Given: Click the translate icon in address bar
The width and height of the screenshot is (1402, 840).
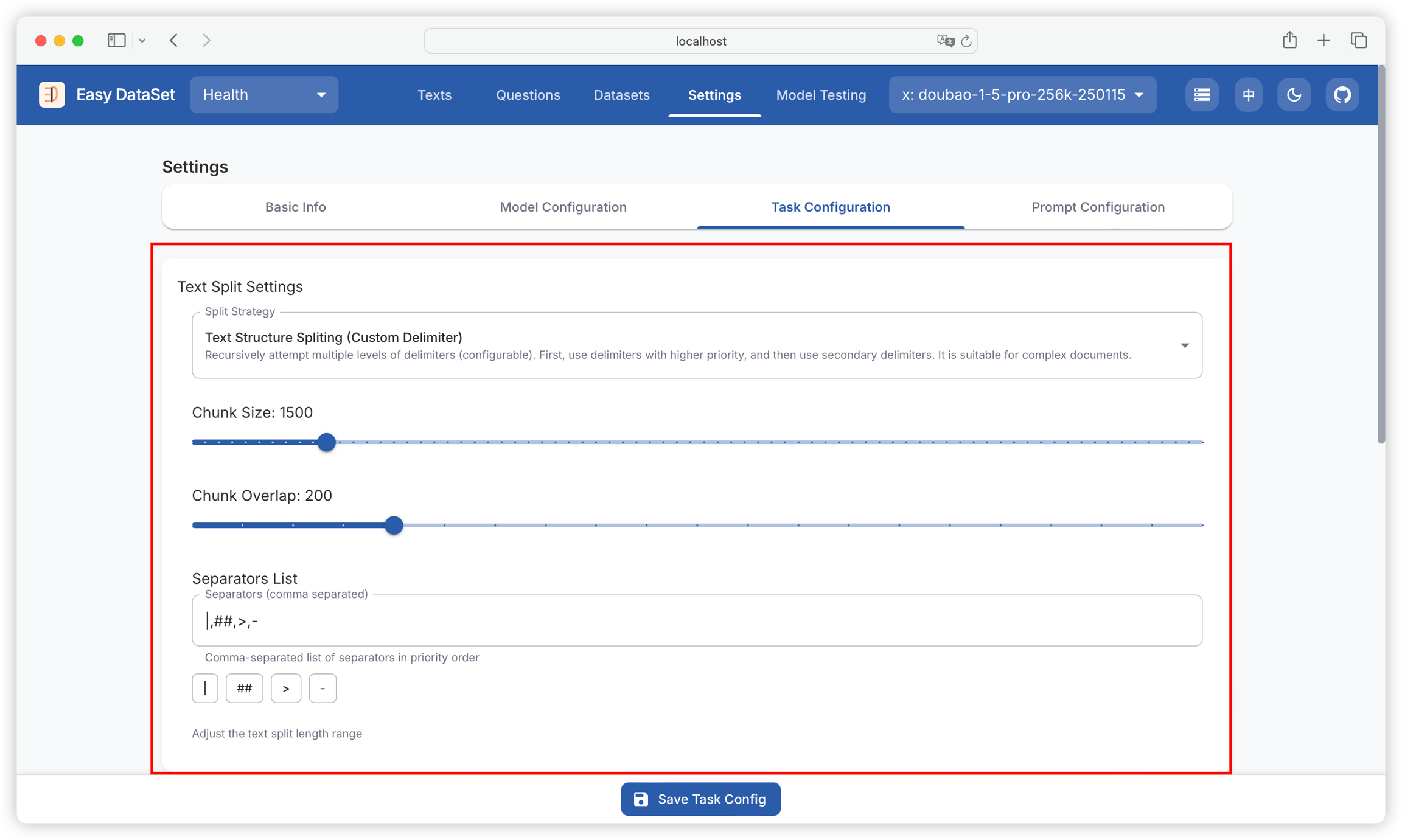Looking at the screenshot, I should (945, 41).
